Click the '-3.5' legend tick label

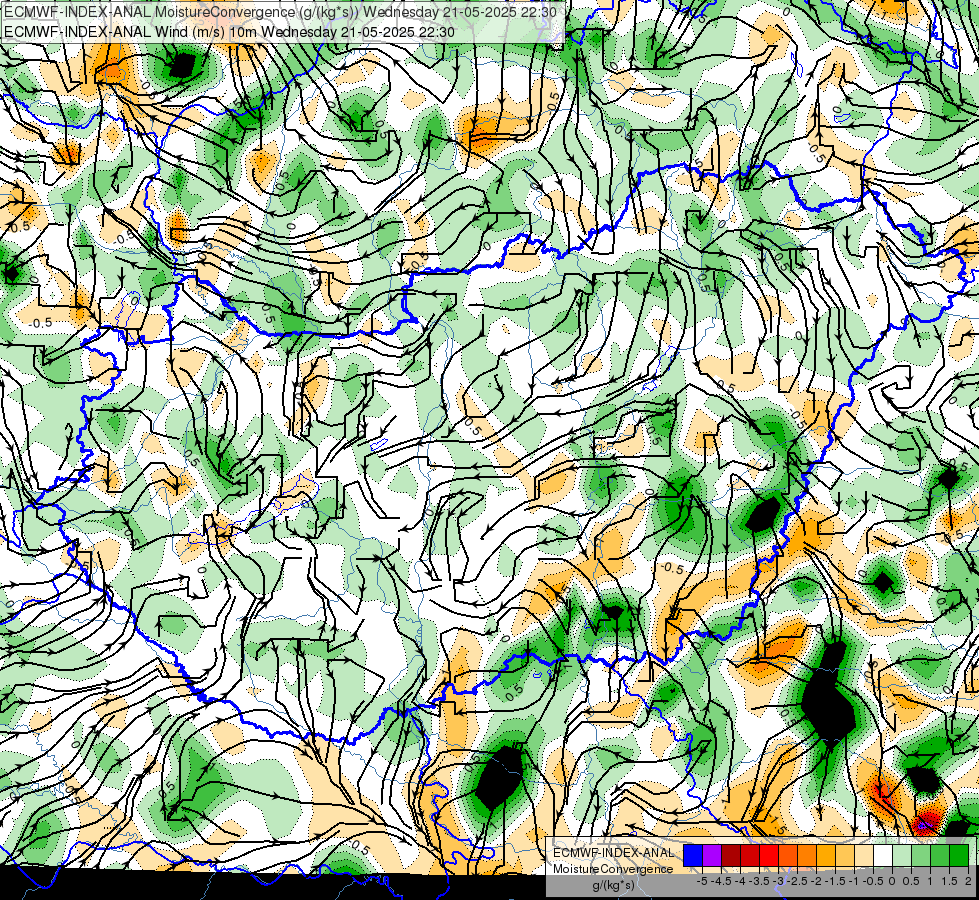click(x=759, y=881)
